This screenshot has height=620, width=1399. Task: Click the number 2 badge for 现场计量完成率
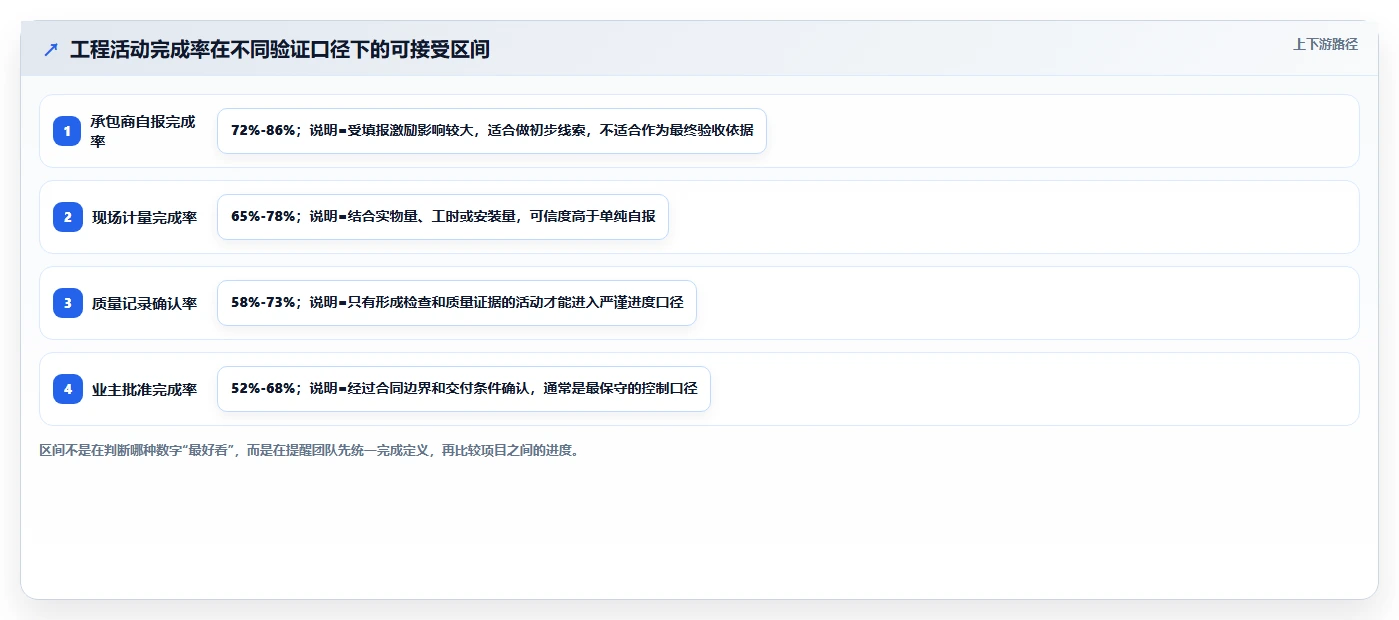[68, 217]
